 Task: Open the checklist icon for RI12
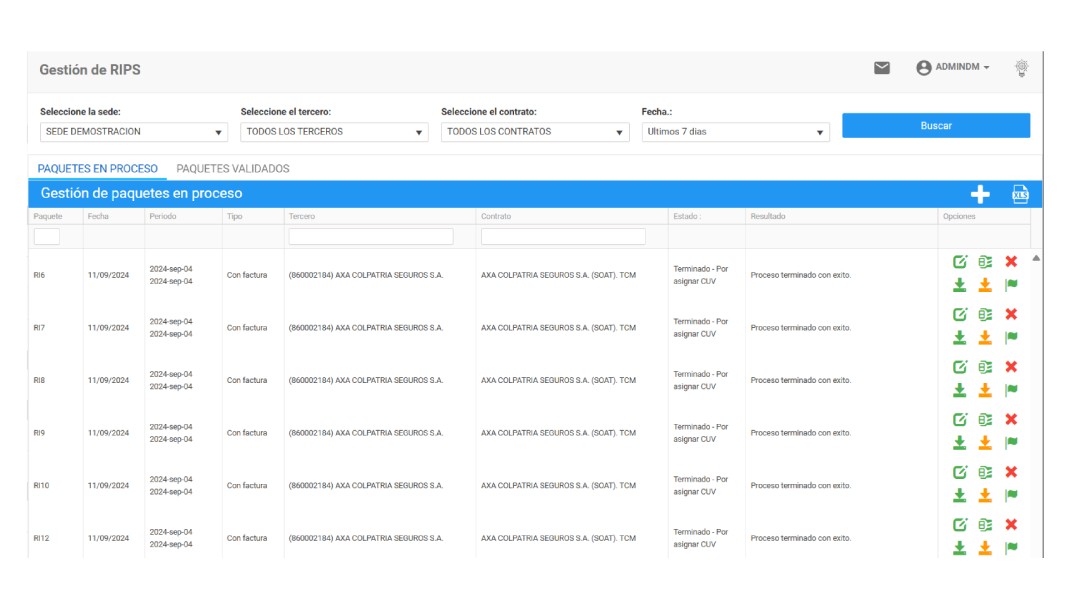pyautogui.click(x=985, y=525)
